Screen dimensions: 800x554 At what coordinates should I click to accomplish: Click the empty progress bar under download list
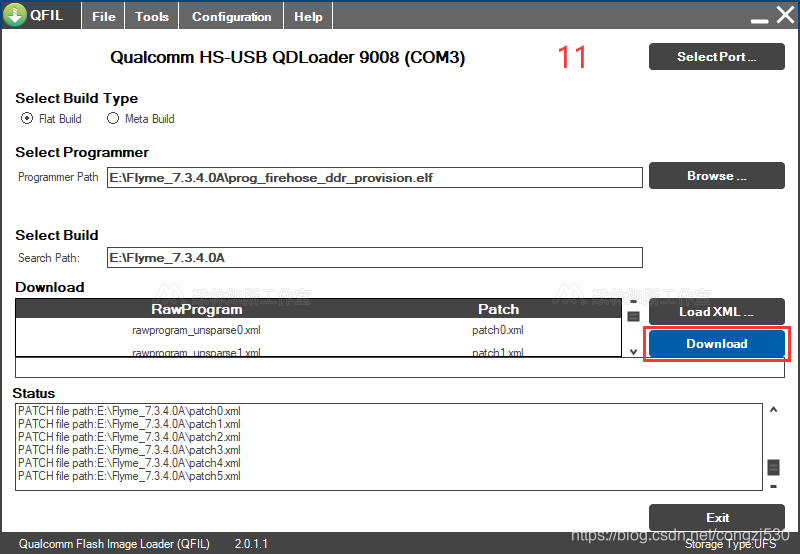(x=400, y=368)
